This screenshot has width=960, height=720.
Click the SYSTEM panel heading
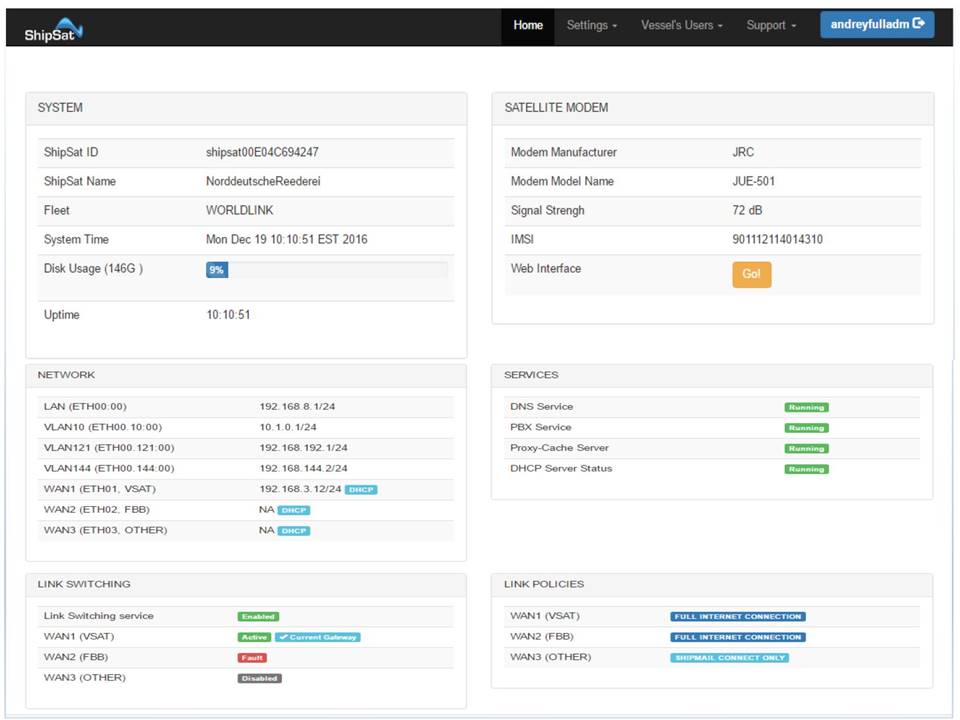click(60, 108)
